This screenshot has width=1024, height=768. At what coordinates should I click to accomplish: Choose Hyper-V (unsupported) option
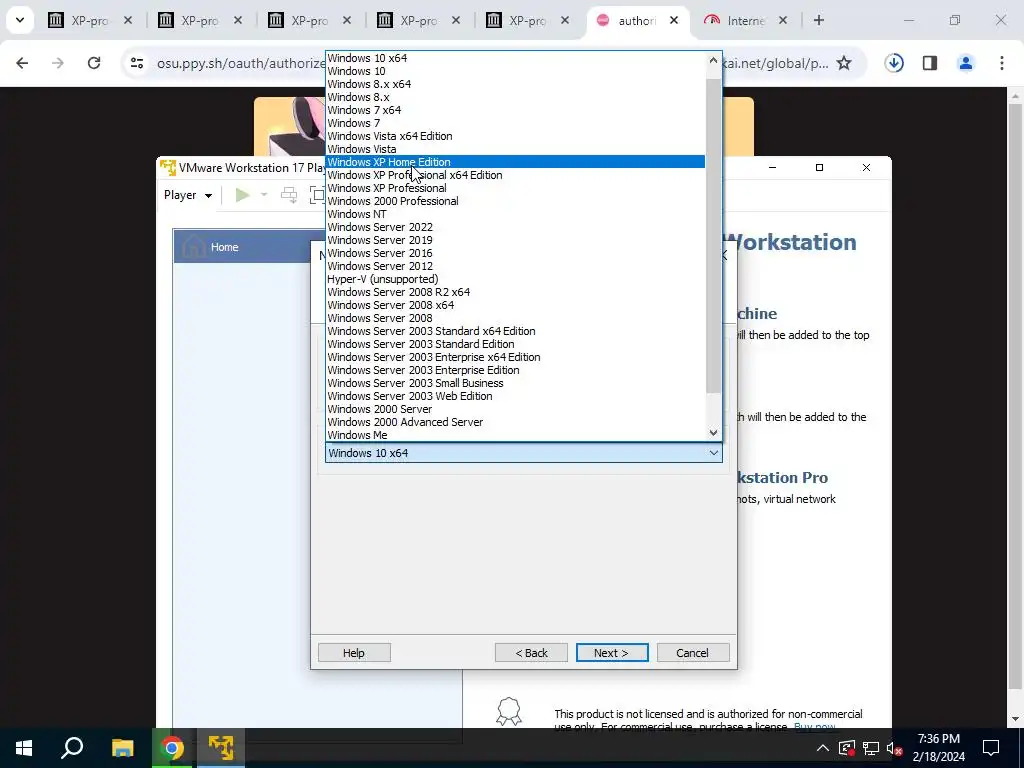[x=515, y=280]
